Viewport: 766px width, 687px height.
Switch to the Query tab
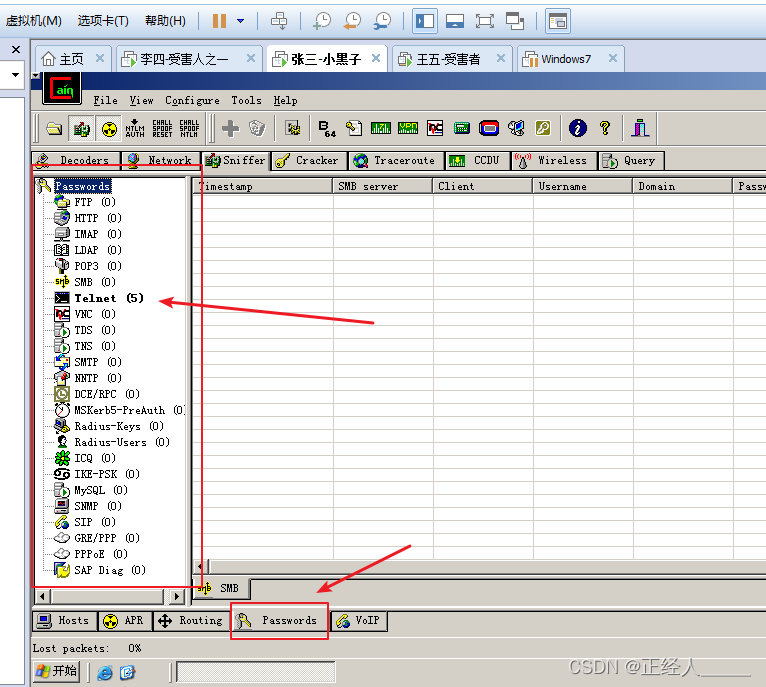tap(631, 160)
